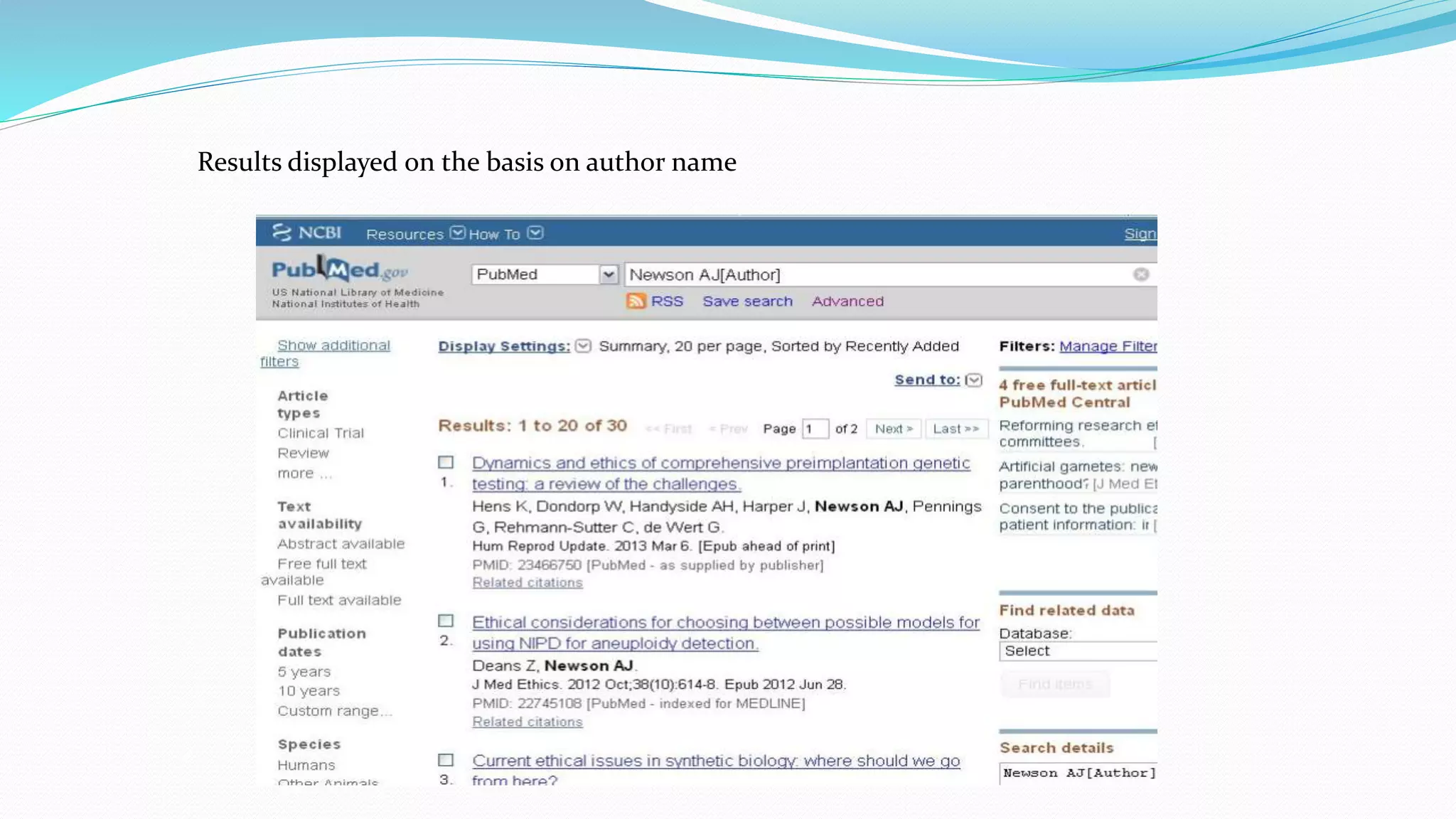Image resolution: width=1456 pixels, height=819 pixels.
Task: Filter by Review article type
Action: point(303,453)
